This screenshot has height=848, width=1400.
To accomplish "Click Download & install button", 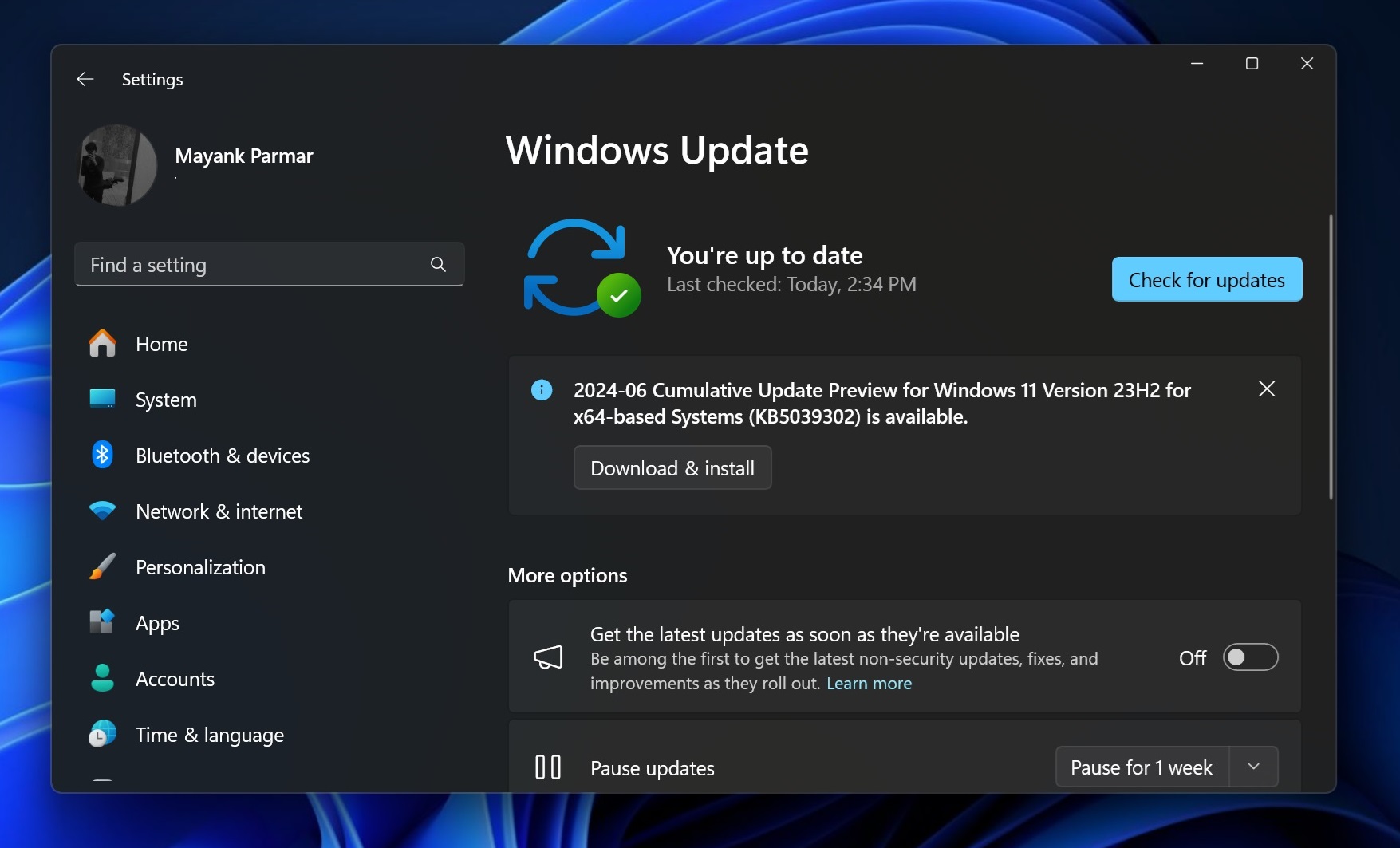I will (x=672, y=467).
